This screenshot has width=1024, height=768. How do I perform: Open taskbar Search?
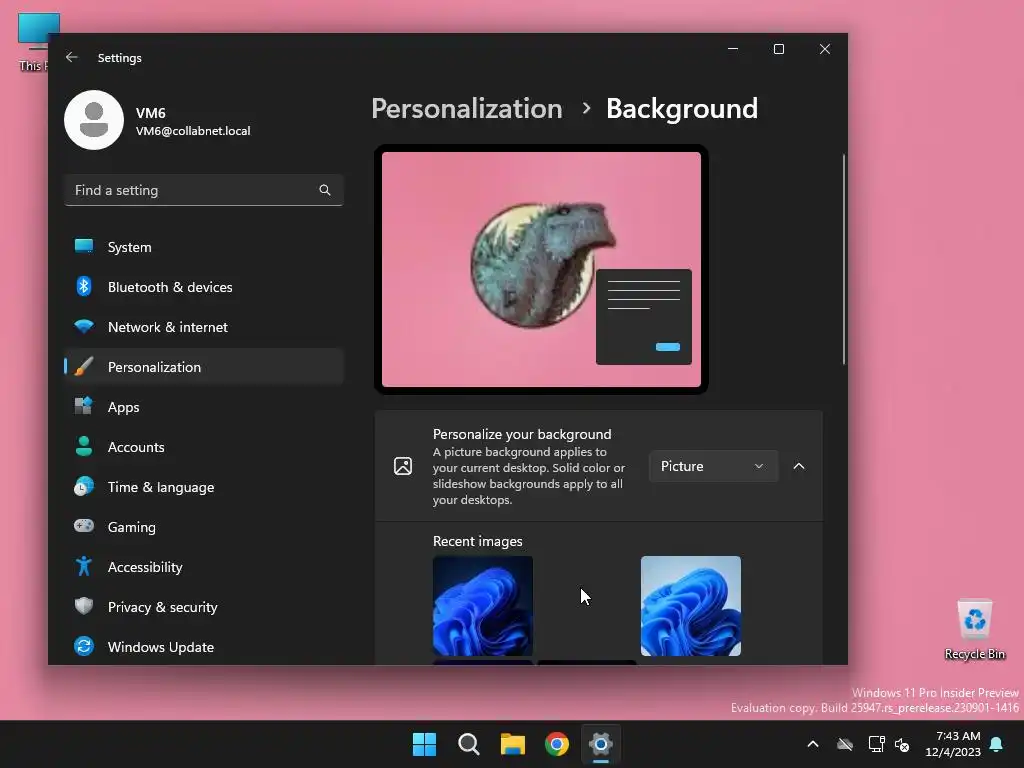coord(469,744)
